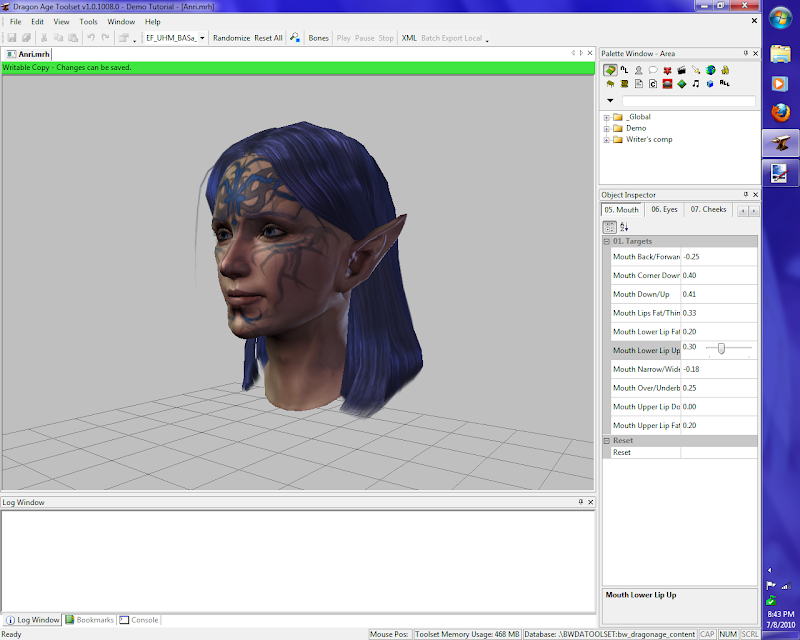Click the clapperboard cutscene palette icon
The height and width of the screenshot is (640, 800).
tap(681, 70)
